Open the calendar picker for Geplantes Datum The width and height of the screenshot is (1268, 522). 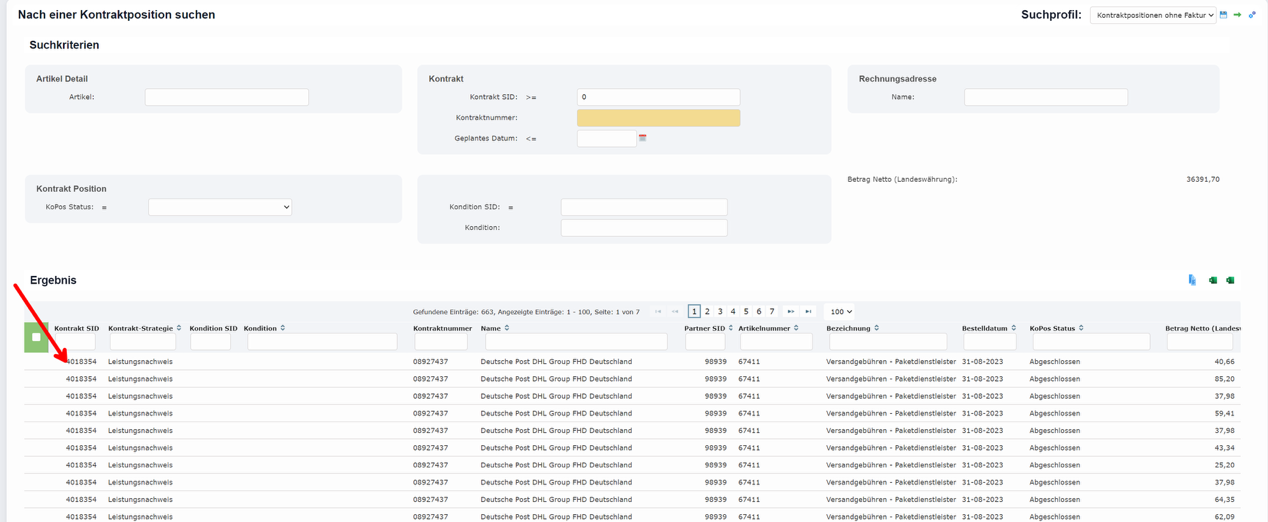click(643, 138)
